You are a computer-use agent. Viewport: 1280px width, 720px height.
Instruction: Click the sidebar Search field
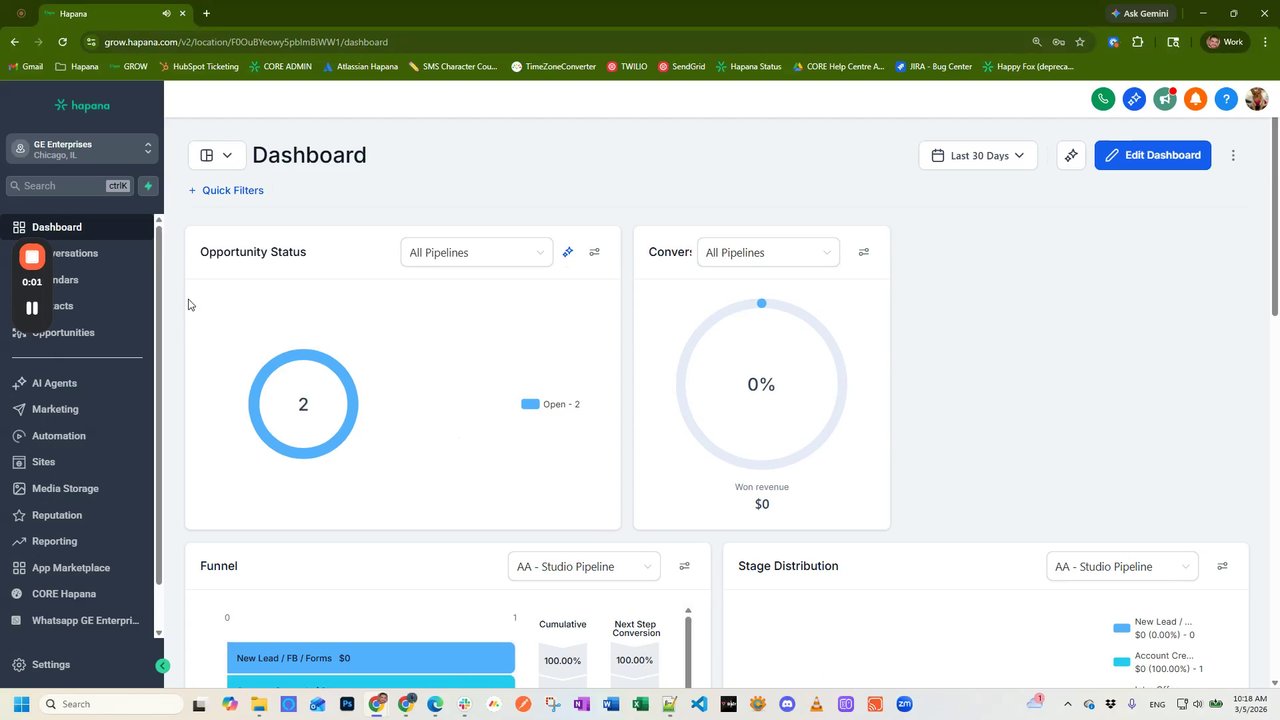tap(69, 186)
